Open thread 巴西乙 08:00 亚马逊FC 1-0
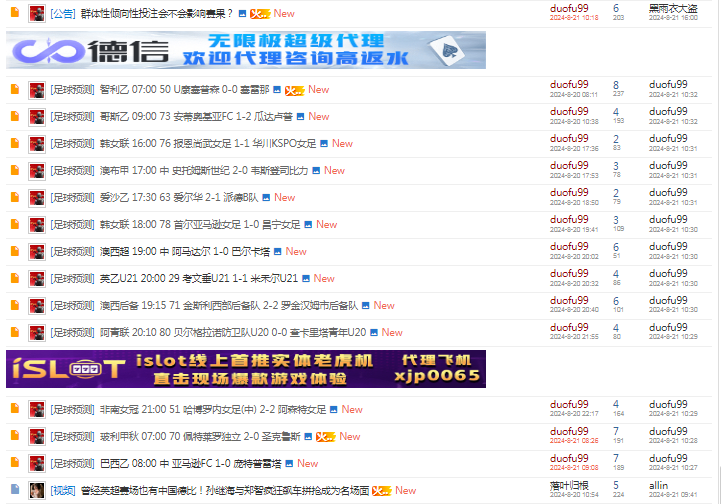This screenshot has height=504, width=721. click(x=190, y=464)
